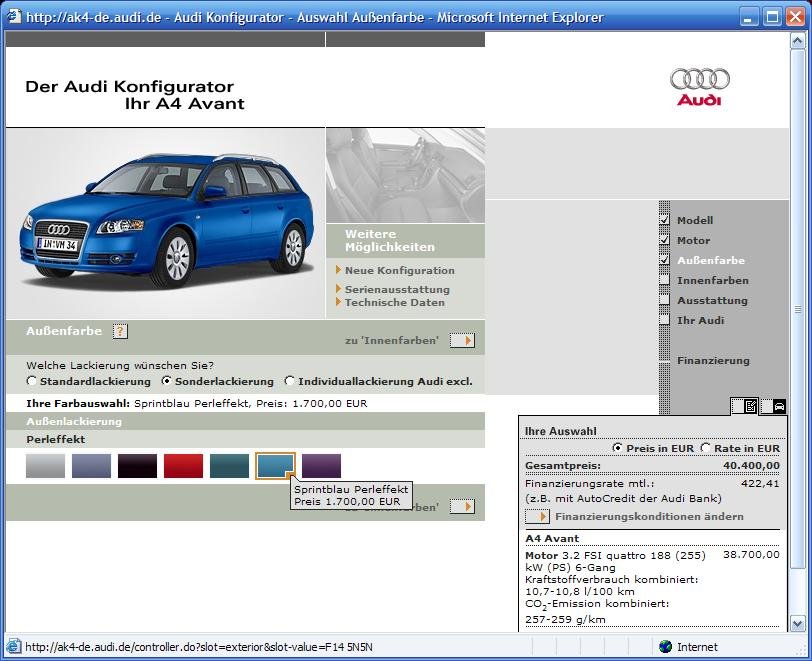The image size is (812, 661).
Task: Go to Ausstattung step in sidebar
Action: coord(712,301)
